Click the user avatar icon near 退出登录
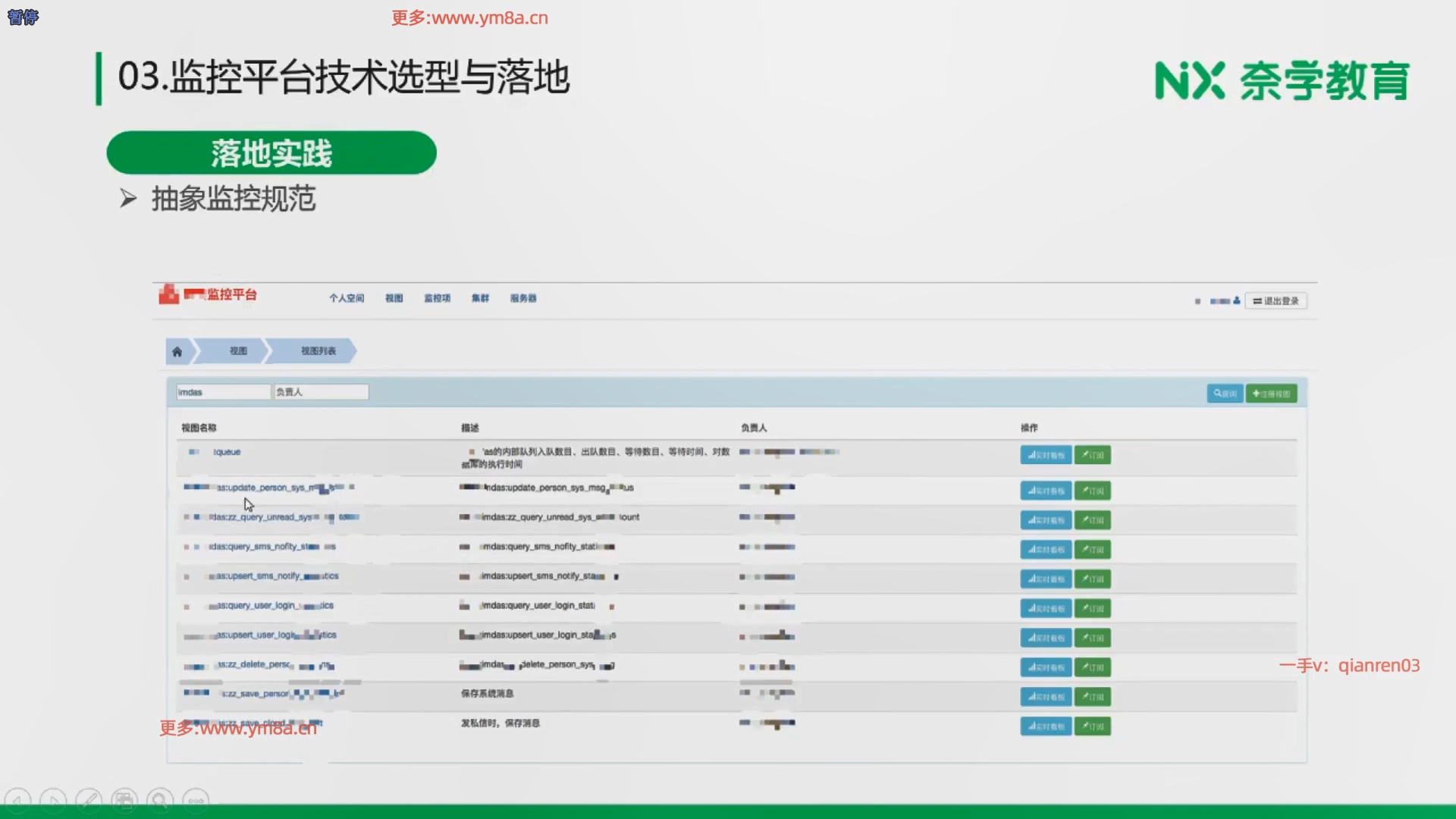Viewport: 1456px width, 819px height. tap(1236, 301)
